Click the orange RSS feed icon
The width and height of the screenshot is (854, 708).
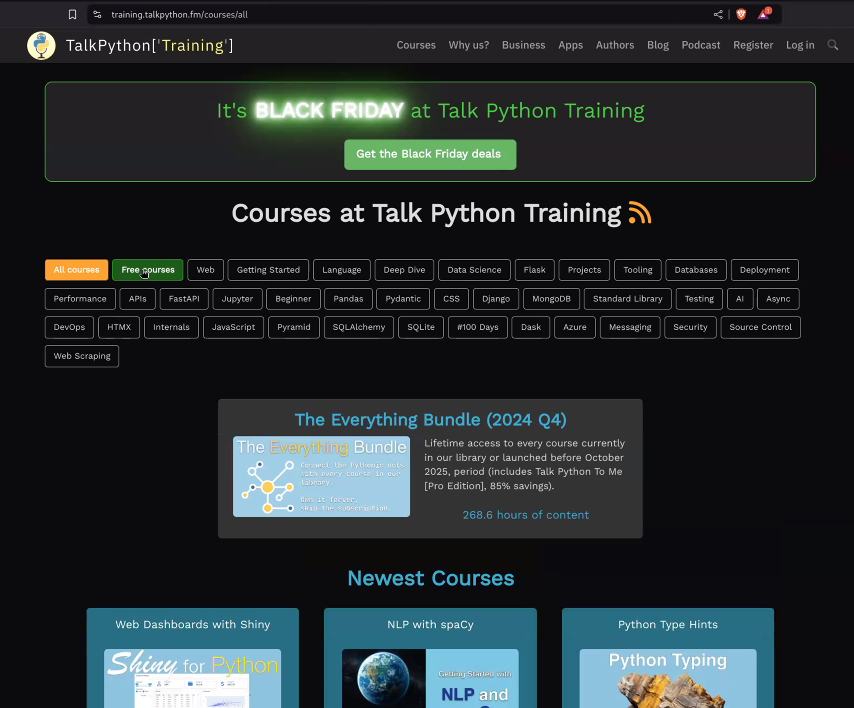640,212
